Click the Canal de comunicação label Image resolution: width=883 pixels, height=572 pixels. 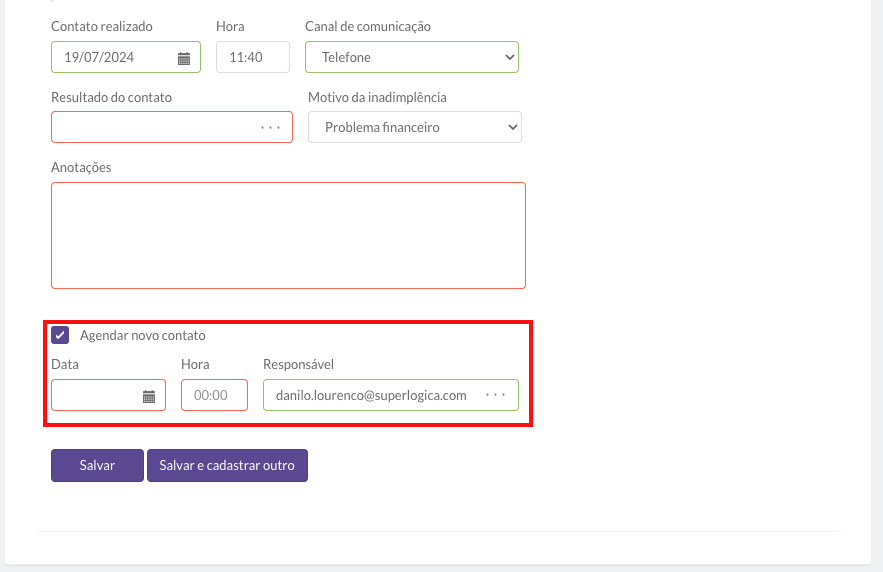coord(368,26)
